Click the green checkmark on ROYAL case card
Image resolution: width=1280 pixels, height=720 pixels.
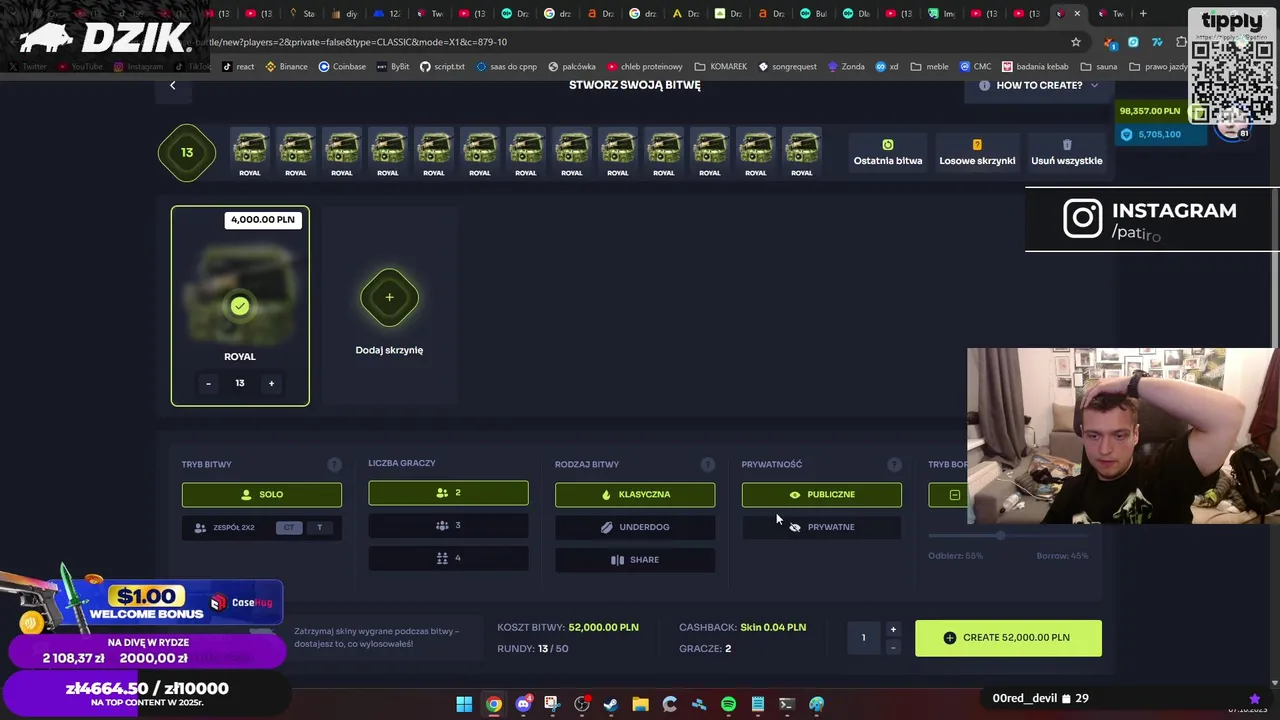240,306
